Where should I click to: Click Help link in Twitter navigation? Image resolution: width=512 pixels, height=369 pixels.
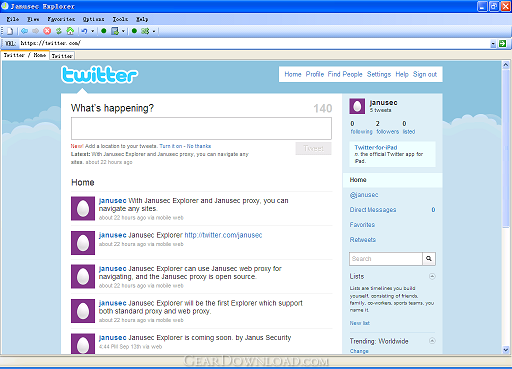tap(402, 74)
